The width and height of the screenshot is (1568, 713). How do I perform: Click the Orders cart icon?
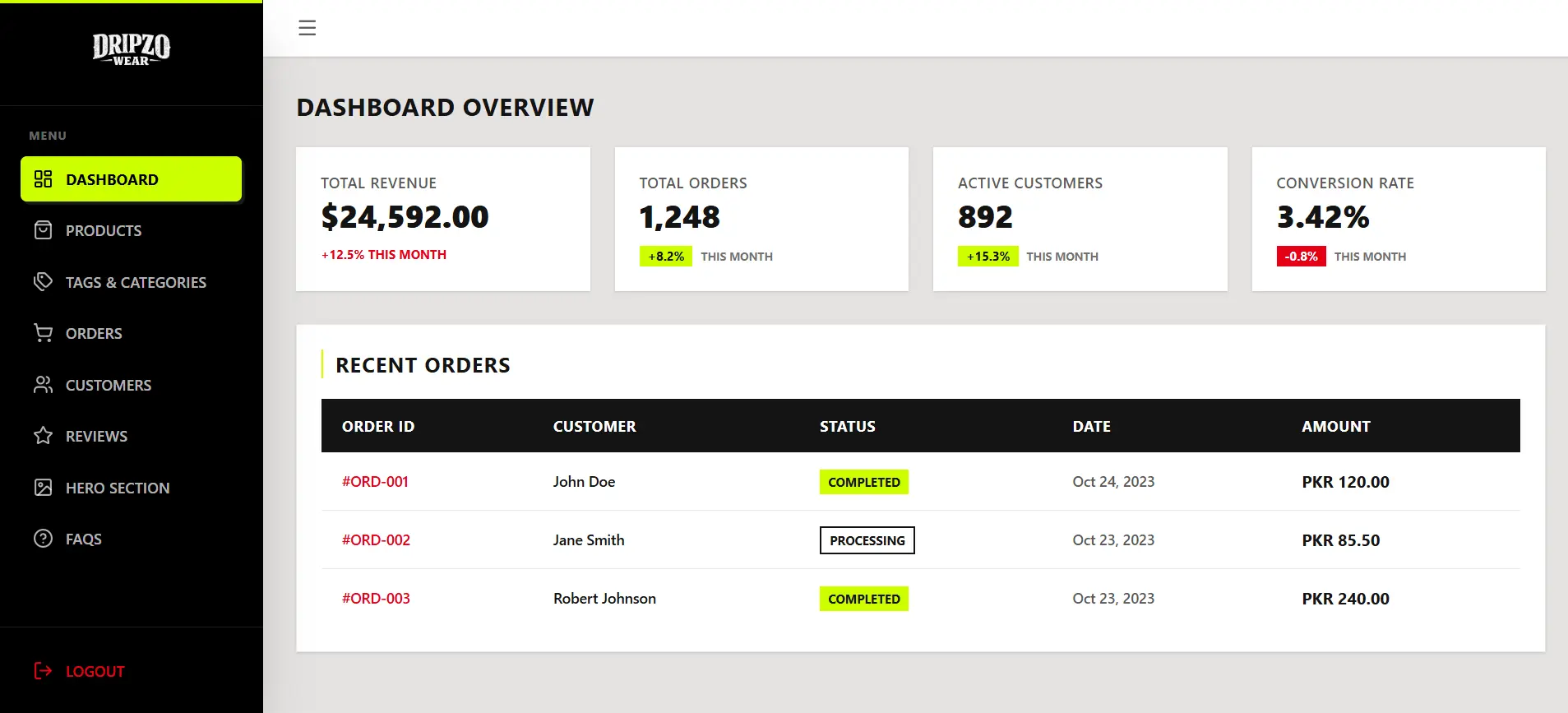[x=43, y=333]
